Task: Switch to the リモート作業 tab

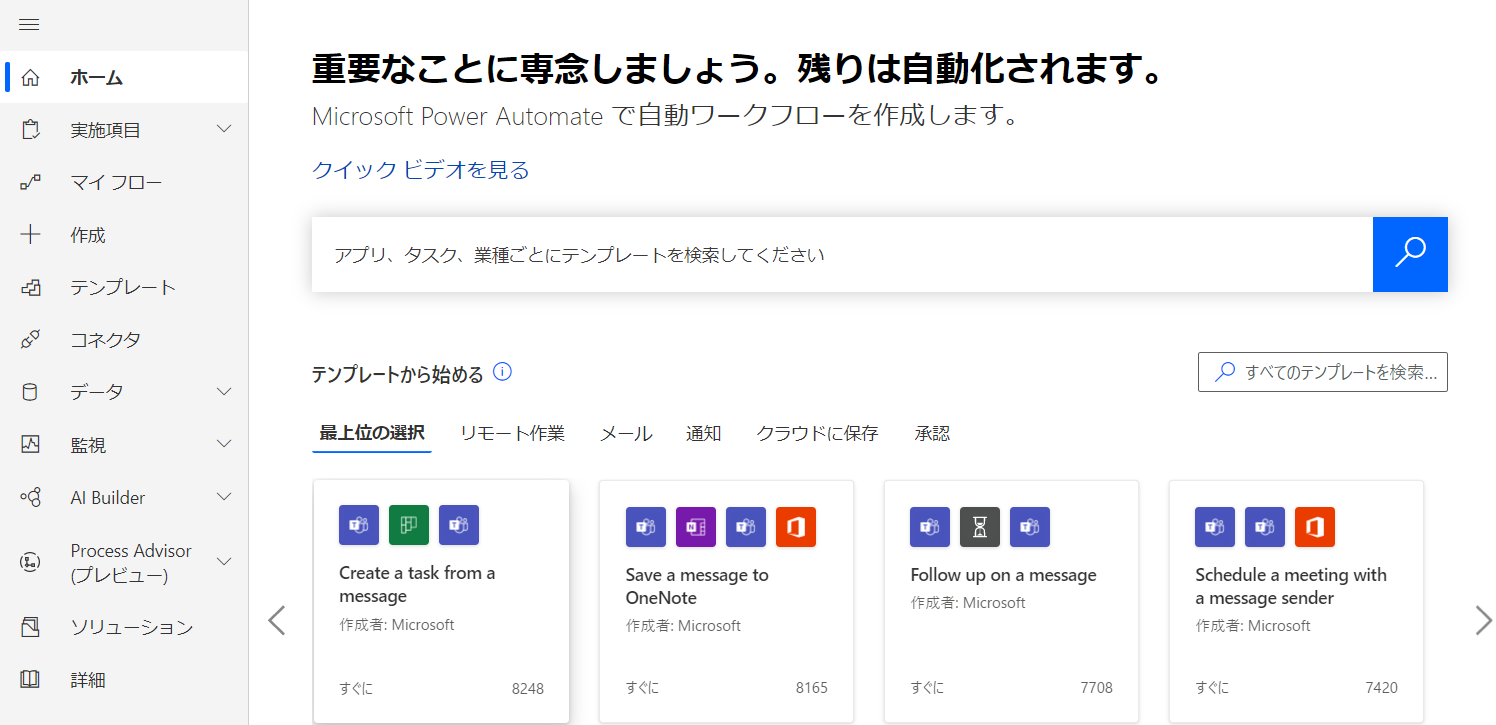Action: pyautogui.click(x=512, y=434)
